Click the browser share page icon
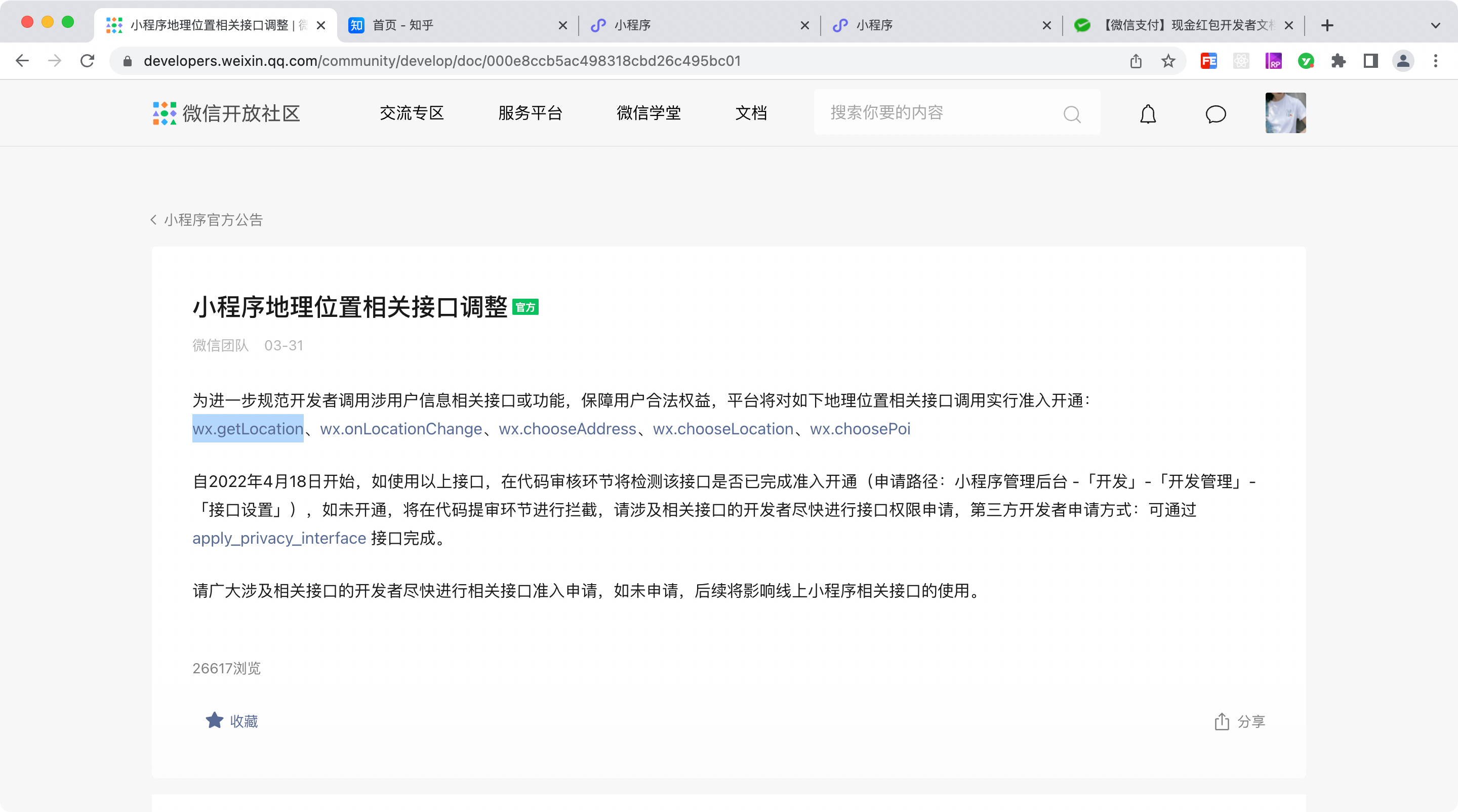The width and height of the screenshot is (1458, 812). tap(1136, 61)
